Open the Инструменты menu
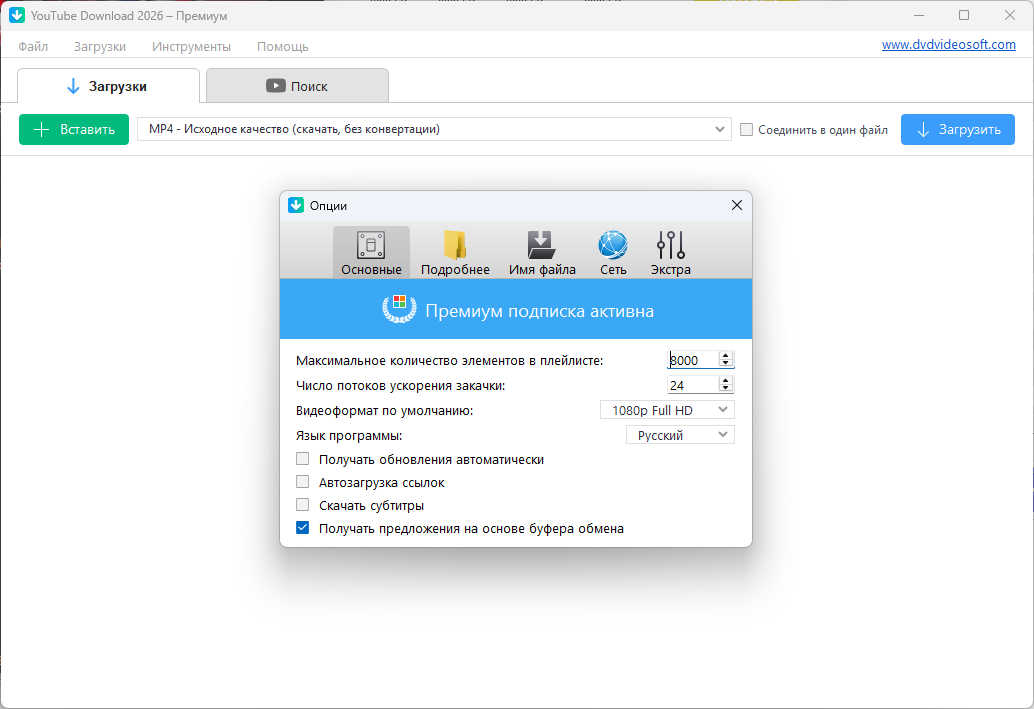 tap(191, 46)
